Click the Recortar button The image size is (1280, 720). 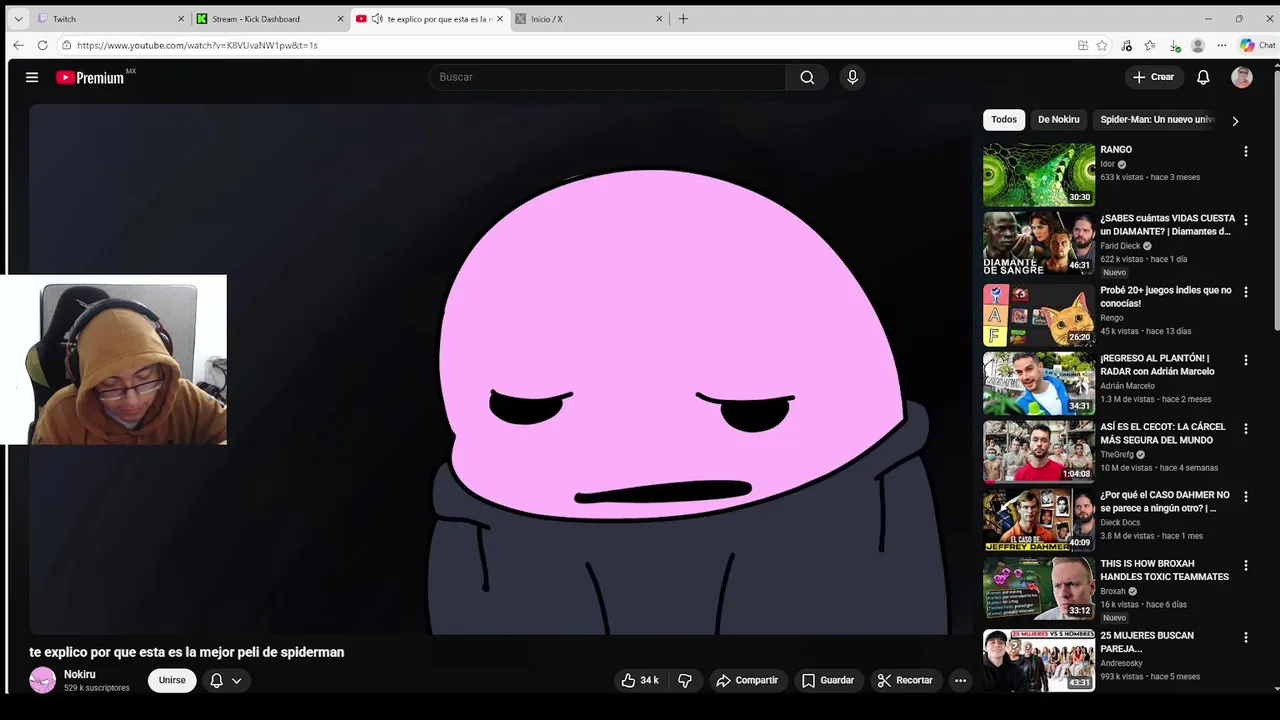905,680
